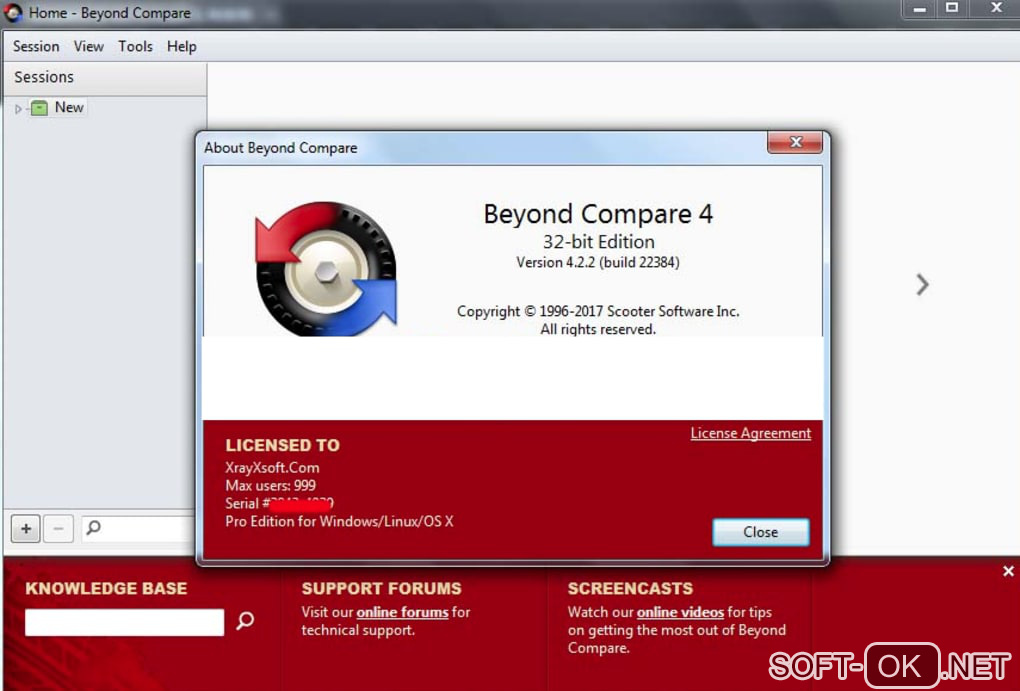
Task: Open the License Agreement link
Action: (751, 433)
